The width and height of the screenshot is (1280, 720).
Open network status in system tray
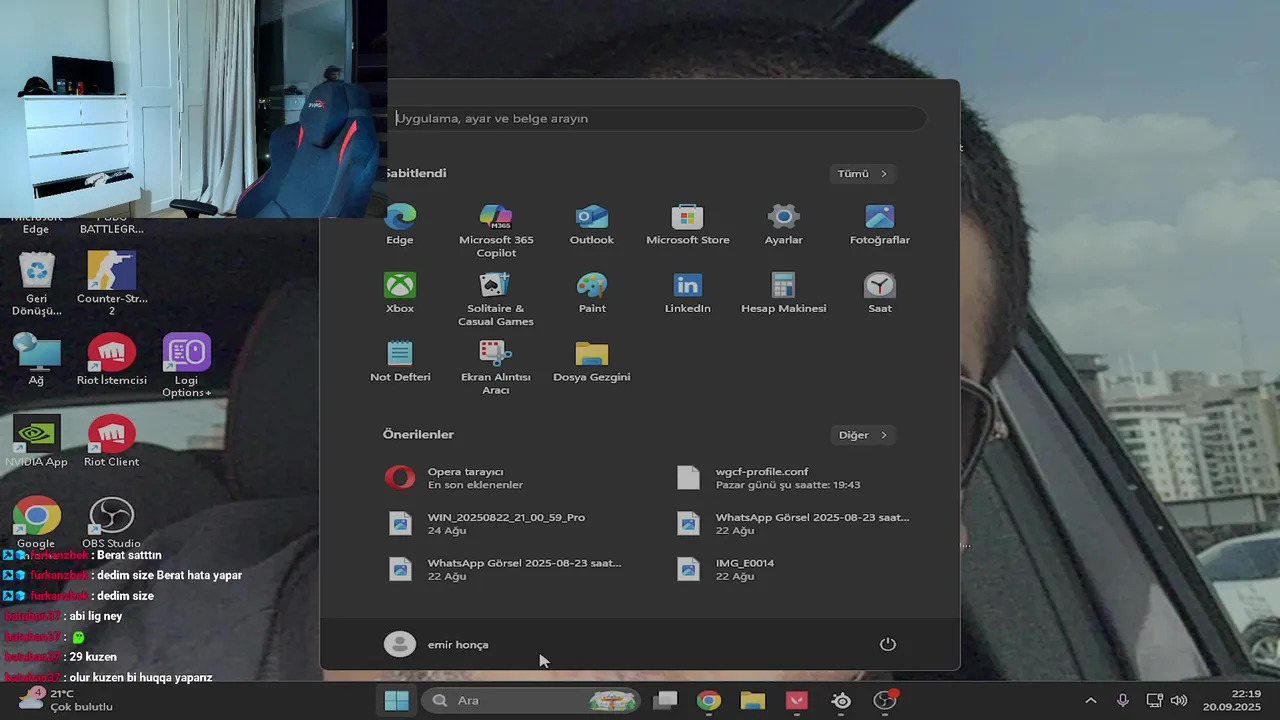(x=1154, y=700)
